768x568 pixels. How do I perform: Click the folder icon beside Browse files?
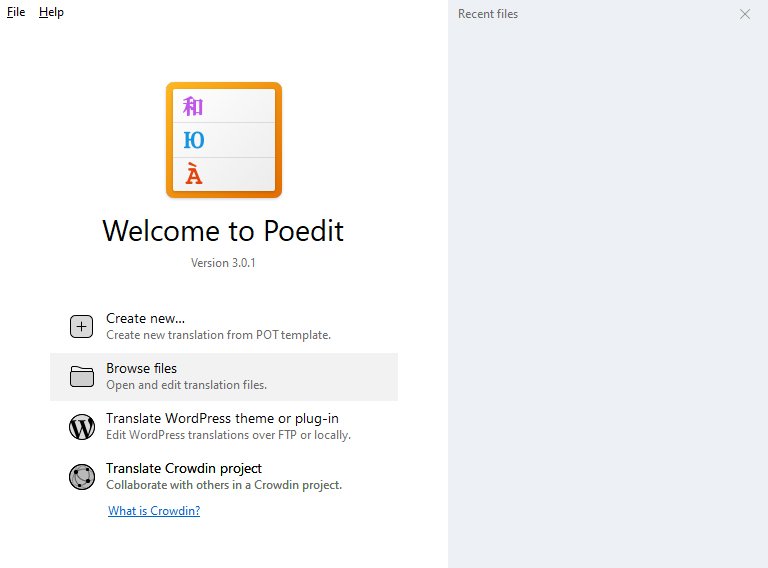click(x=81, y=377)
